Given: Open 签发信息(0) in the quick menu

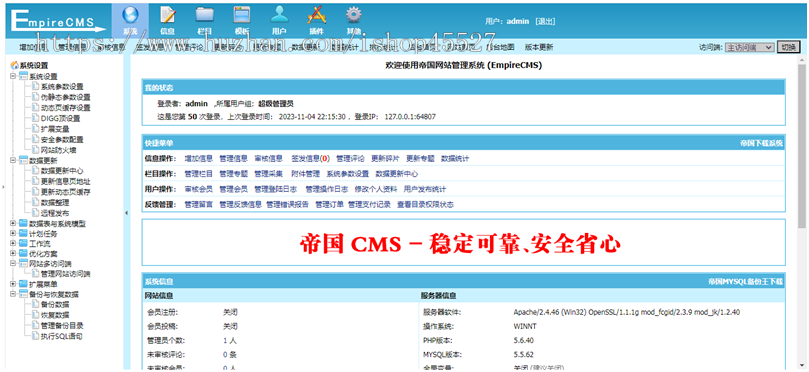Looking at the screenshot, I should point(310,158).
